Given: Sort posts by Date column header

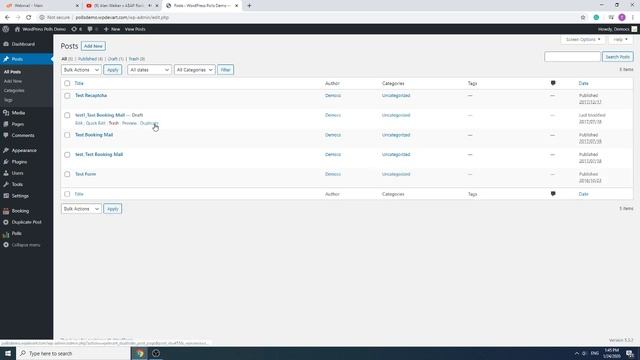Looking at the screenshot, I should coord(583,83).
